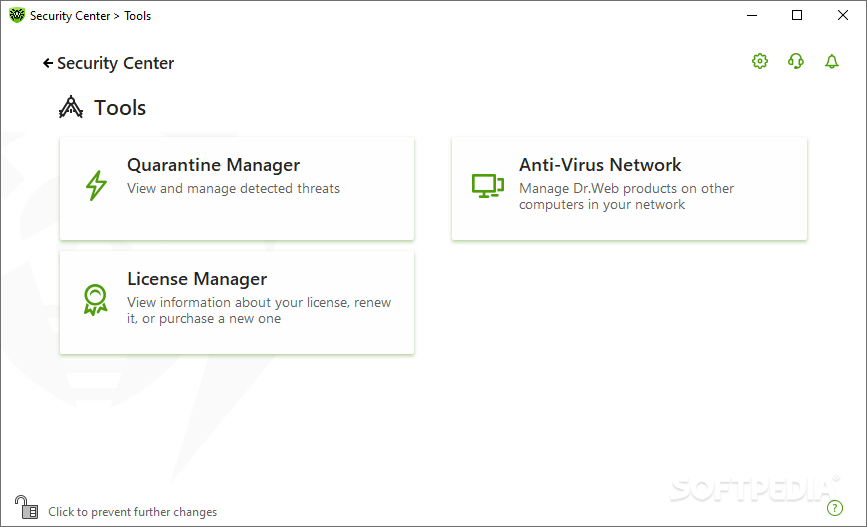Open the support headset icon
This screenshot has width=867, height=527.
point(796,61)
